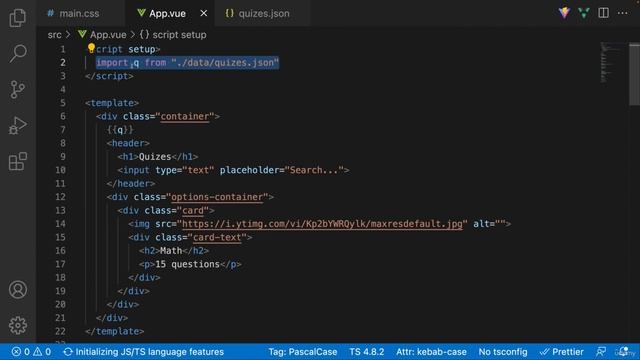Viewport: 640px width, 360px height.
Task: Open the Manage settings gear
Action: point(18,325)
